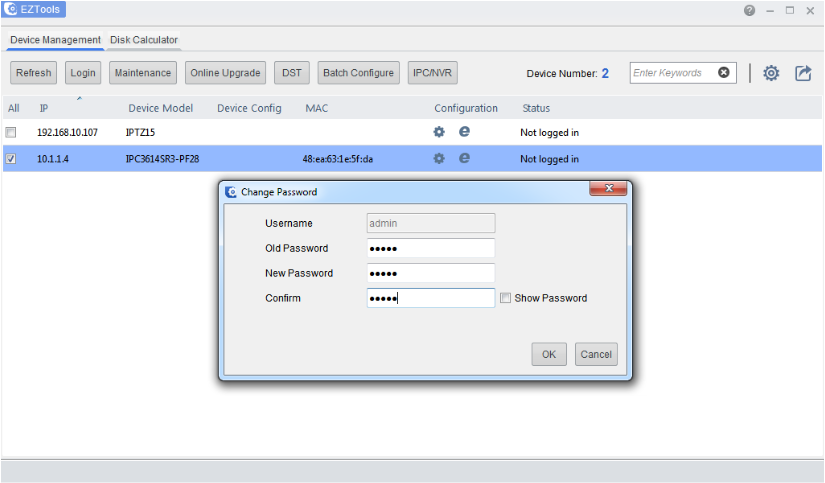Image resolution: width=825 pixels, height=483 pixels.
Task: Click MAC address 48:ea:63:1e:5f:da
Action: click(x=337, y=158)
